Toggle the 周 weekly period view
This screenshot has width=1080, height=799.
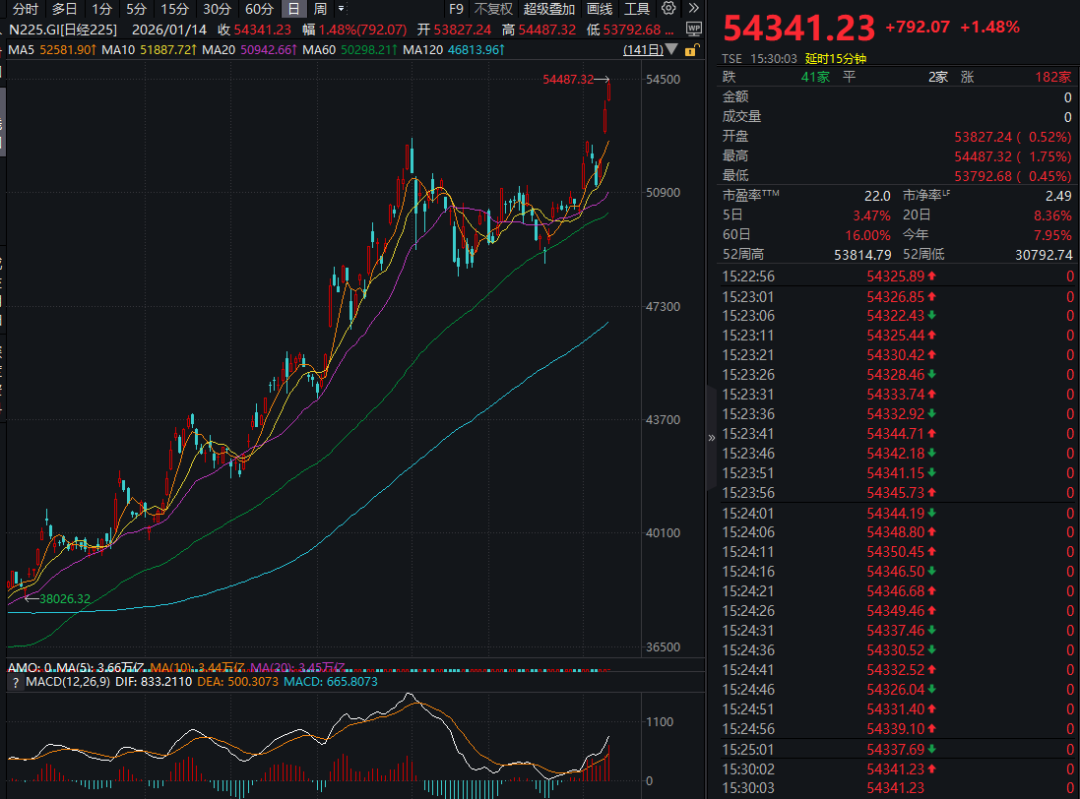(320, 9)
